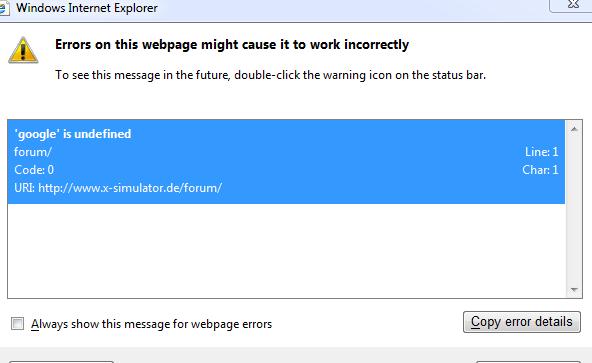Click empty white area below error entry
The width and height of the screenshot is (592, 363).
(x=286, y=250)
